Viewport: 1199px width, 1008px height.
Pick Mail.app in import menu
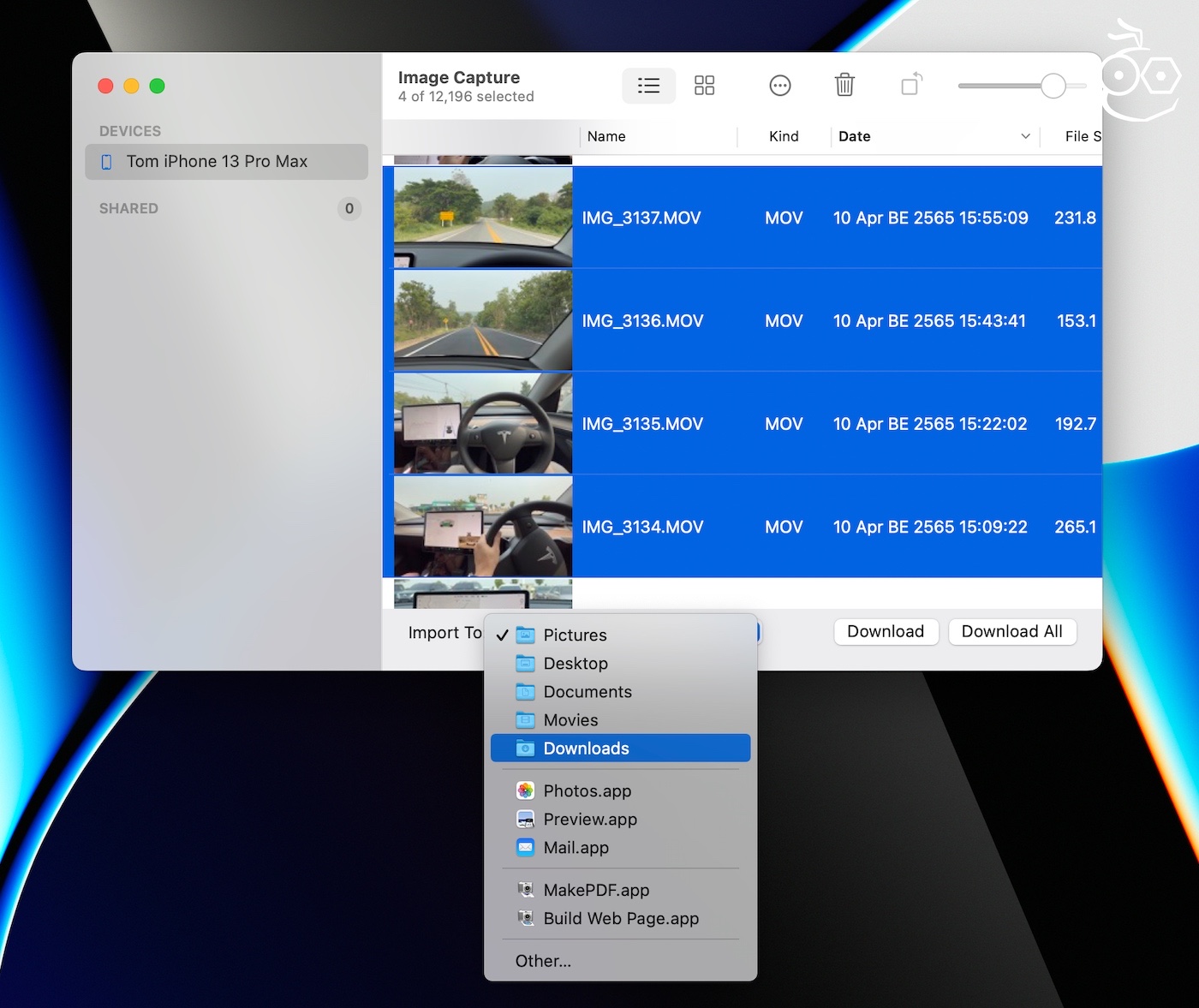click(576, 847)
